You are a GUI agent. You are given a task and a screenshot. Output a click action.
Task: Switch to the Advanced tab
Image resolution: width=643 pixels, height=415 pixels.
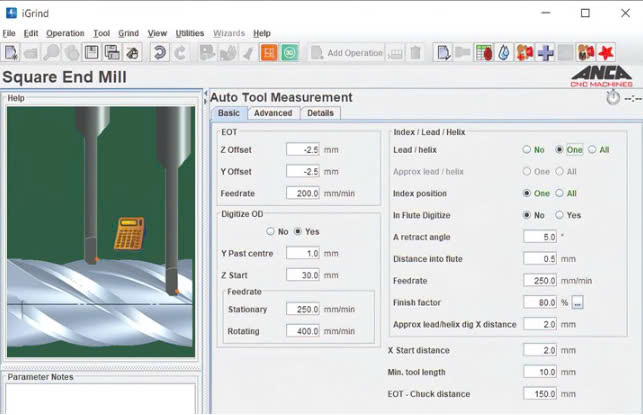coord(272,113)
